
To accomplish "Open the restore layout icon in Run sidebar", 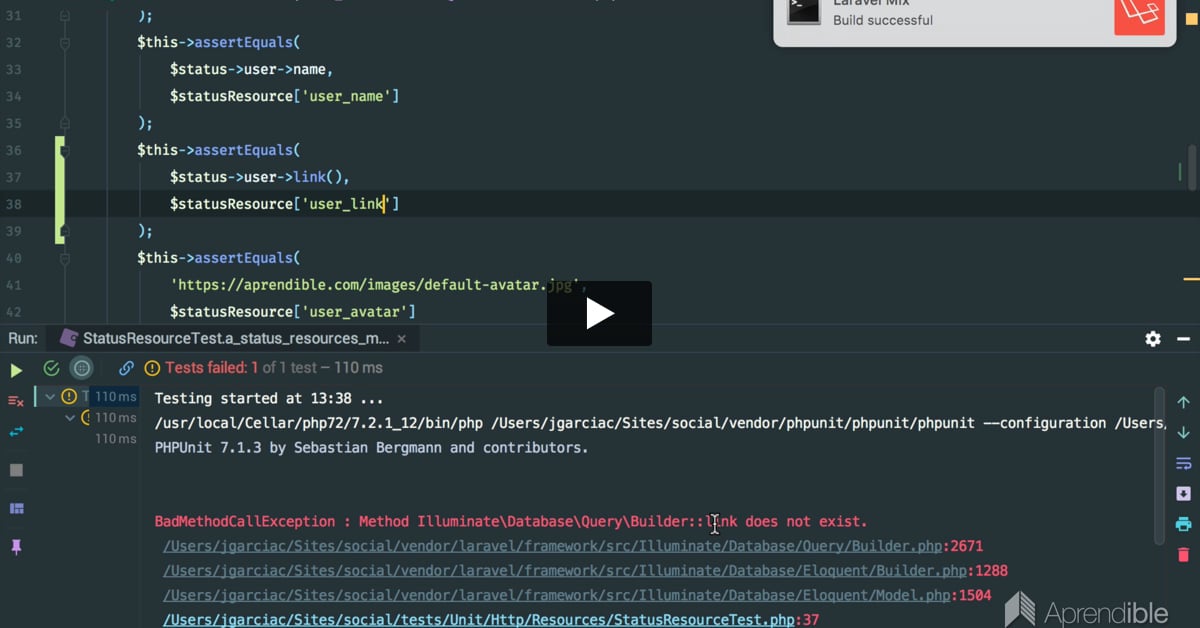I will pos(16,509).
